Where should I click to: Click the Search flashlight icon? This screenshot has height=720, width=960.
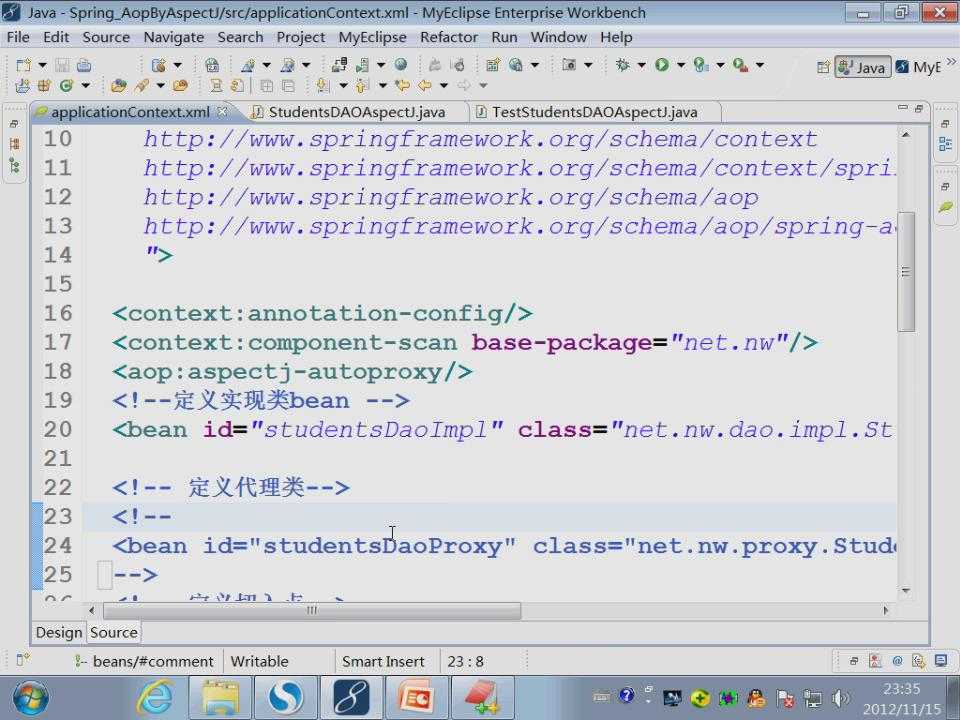coord(141,86)
